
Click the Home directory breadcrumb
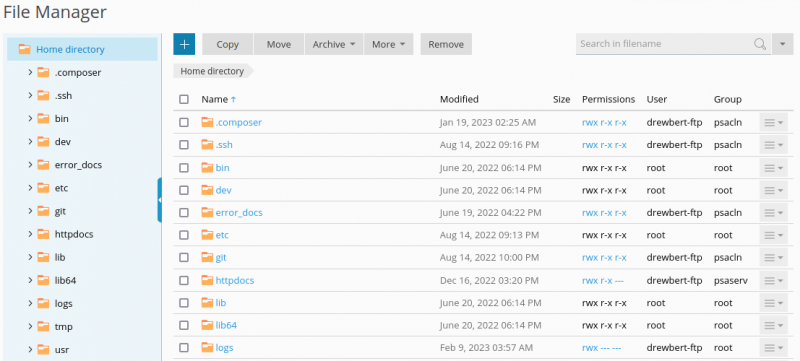(212, 71)
